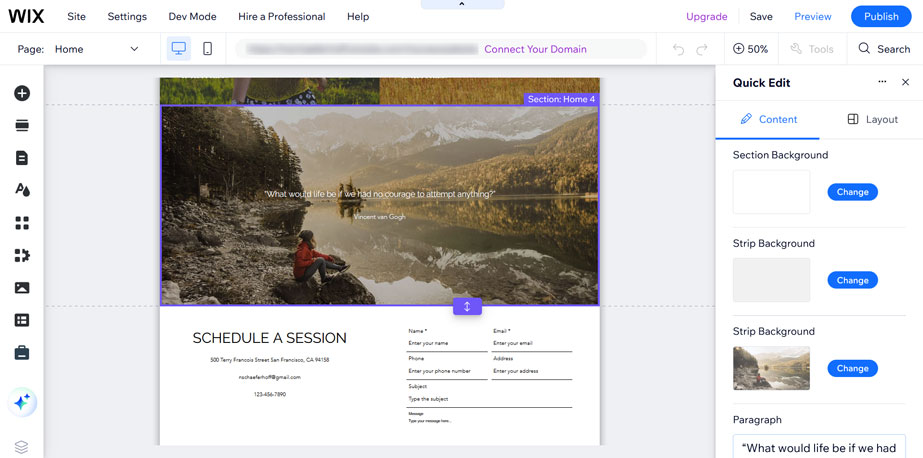Screen dimensions: 923x458
Task: Click the 'Type the subject' field
Action: coord(489,399)
